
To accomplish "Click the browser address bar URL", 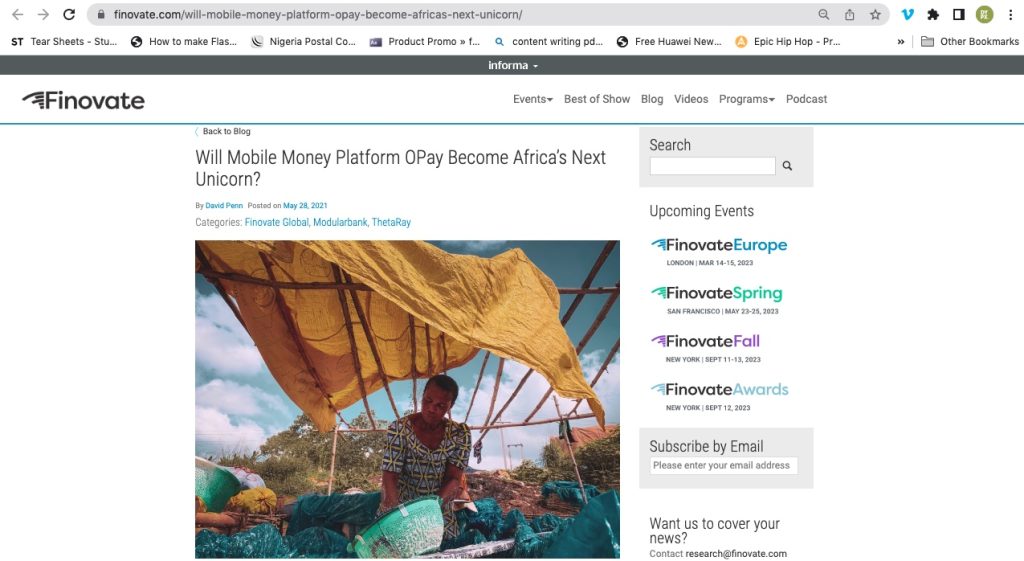I will pos(318,14).
